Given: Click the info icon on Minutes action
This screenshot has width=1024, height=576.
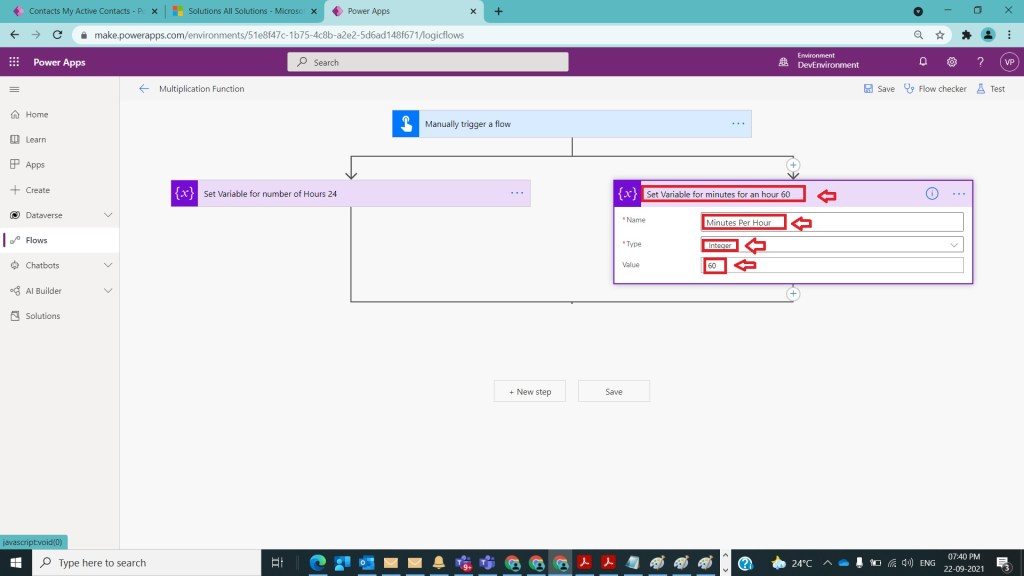Looking at the screenshot, I should pyautogui.click(x=932, y=194).
